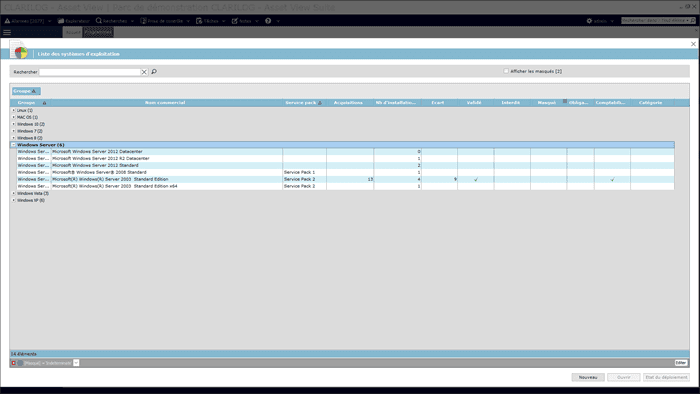This screenshot has width=700, height=394.
Task: Select Windows Server 2012 Datacenter row
Action: click(x=345, y=152)
